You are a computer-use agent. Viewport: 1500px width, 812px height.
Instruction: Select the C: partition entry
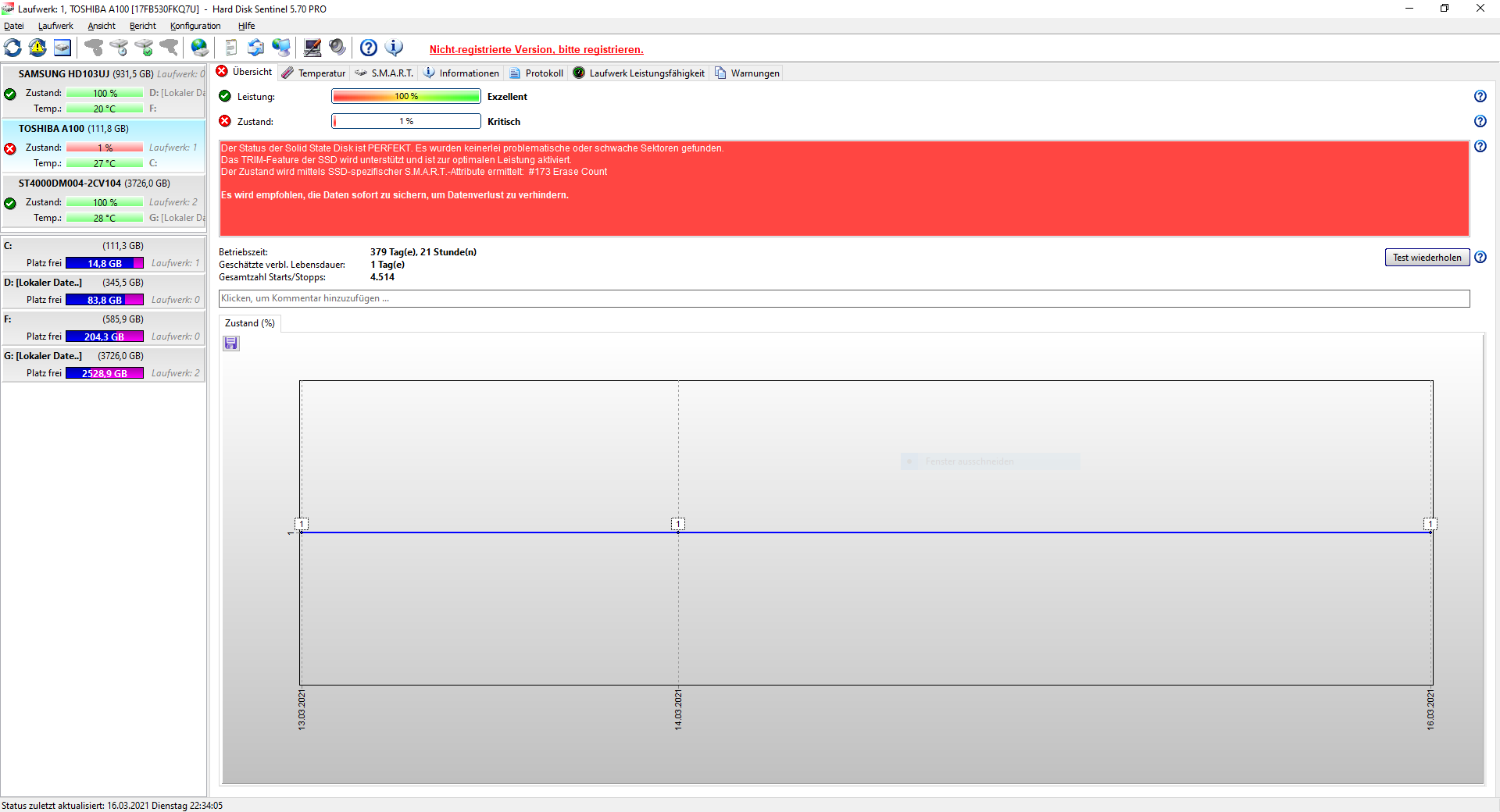(104, 255)
